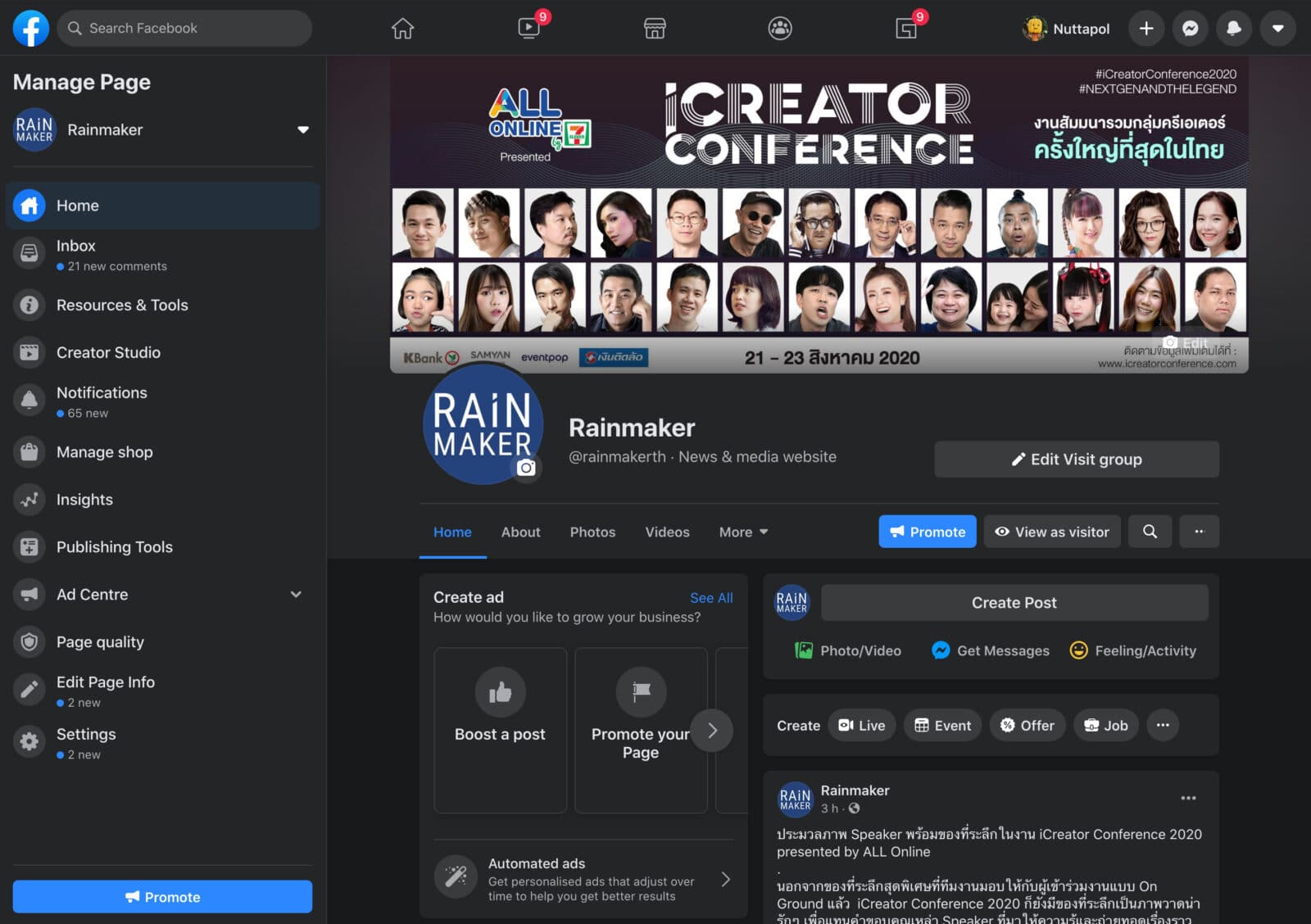Open the More tab dropdown
The image size is (1311, 924).
point(743,532)
